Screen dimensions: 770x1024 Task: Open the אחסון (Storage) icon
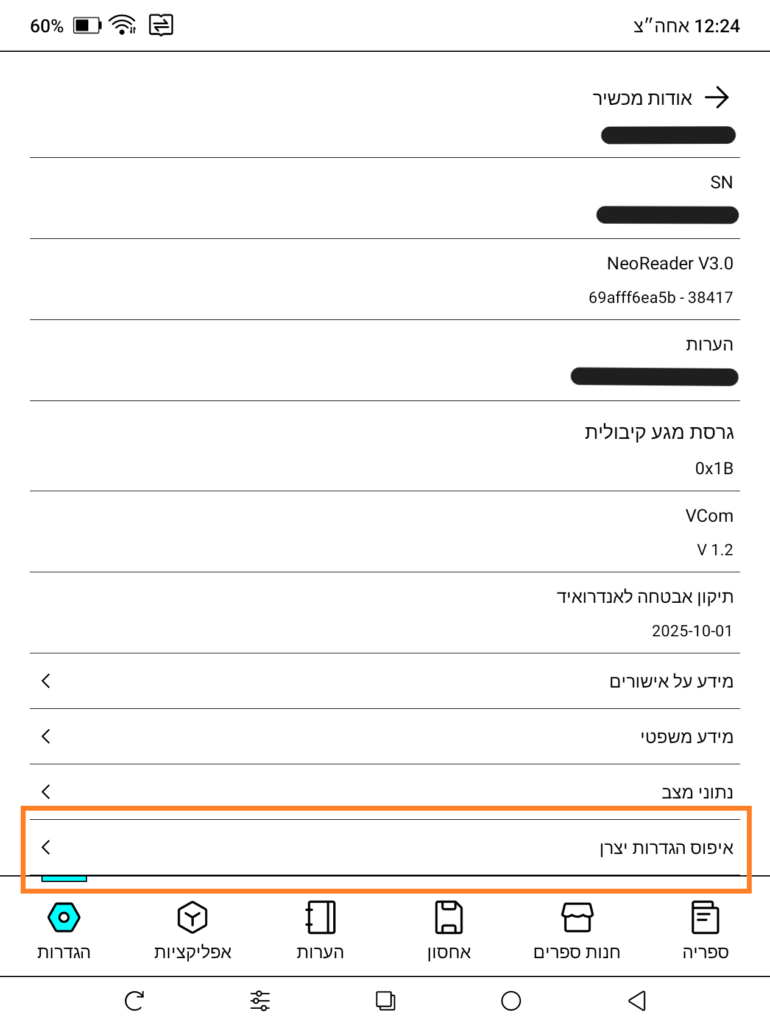[448, 930]
